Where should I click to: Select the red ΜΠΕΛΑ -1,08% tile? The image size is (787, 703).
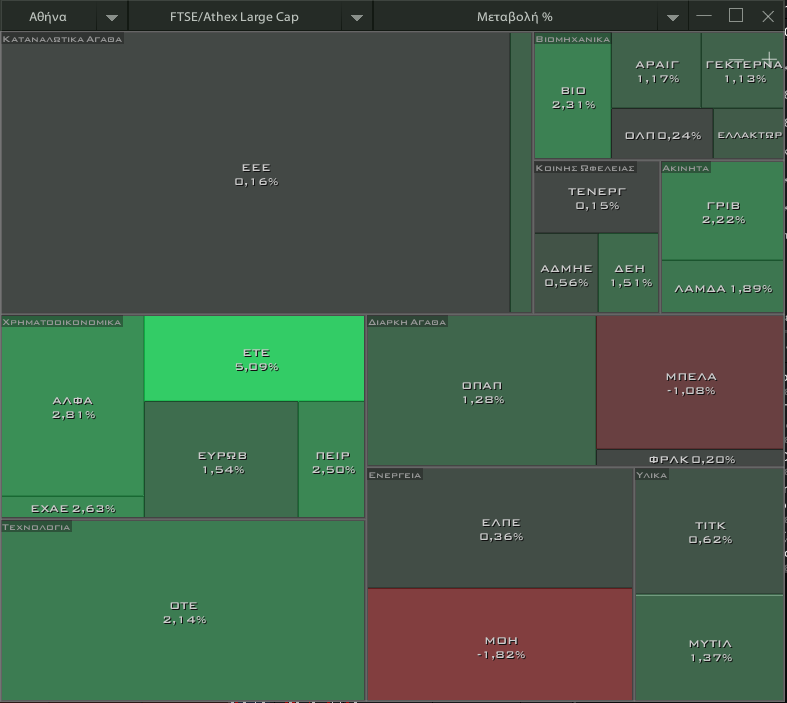[x=691, y=382]
